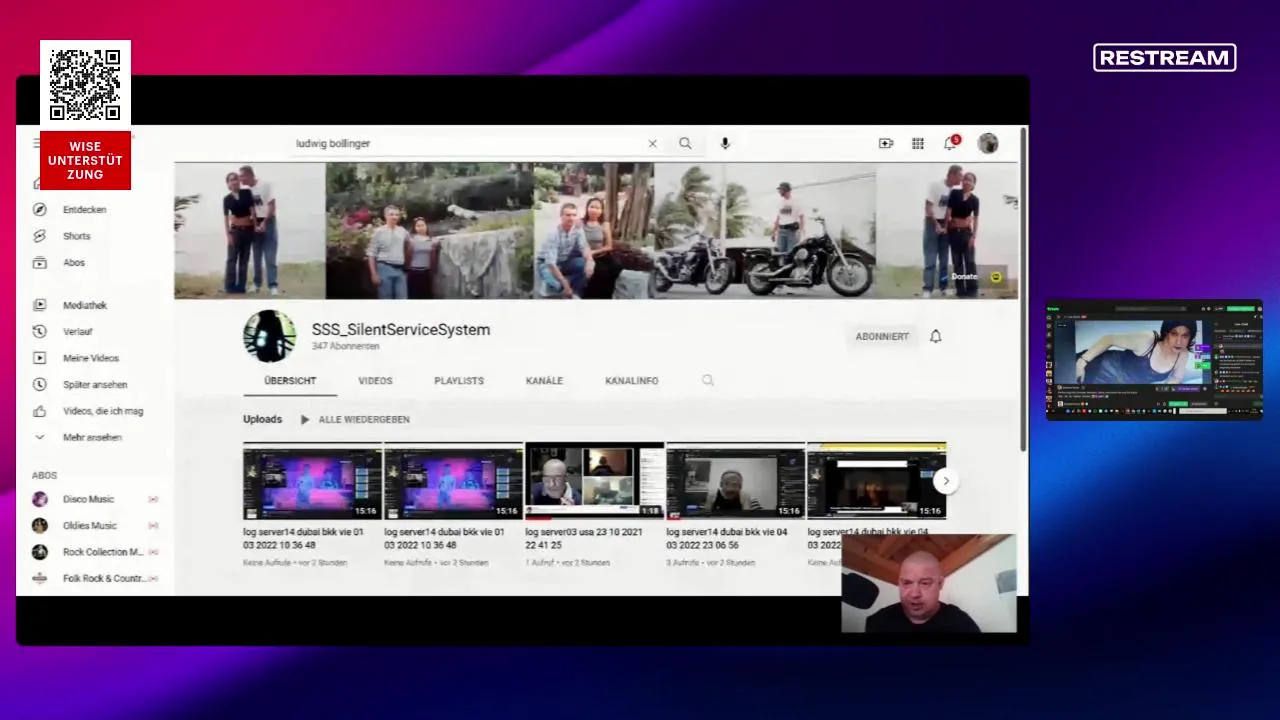Switch to the Übersicht tab
1280x720 pixels.
pyautogui.click(x=290, y=381)
